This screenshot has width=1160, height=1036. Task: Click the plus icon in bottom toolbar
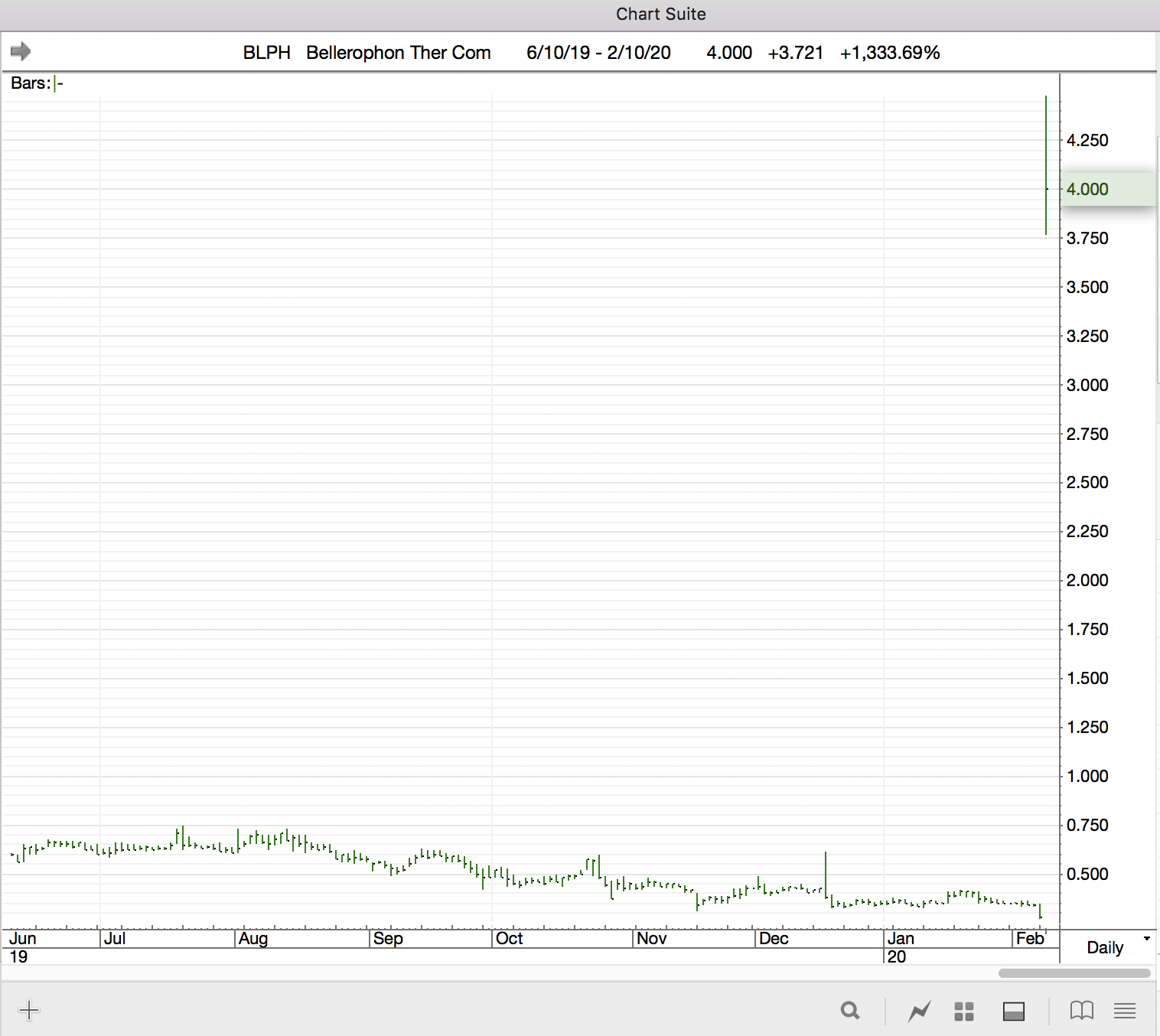(x=29, y=1011)
